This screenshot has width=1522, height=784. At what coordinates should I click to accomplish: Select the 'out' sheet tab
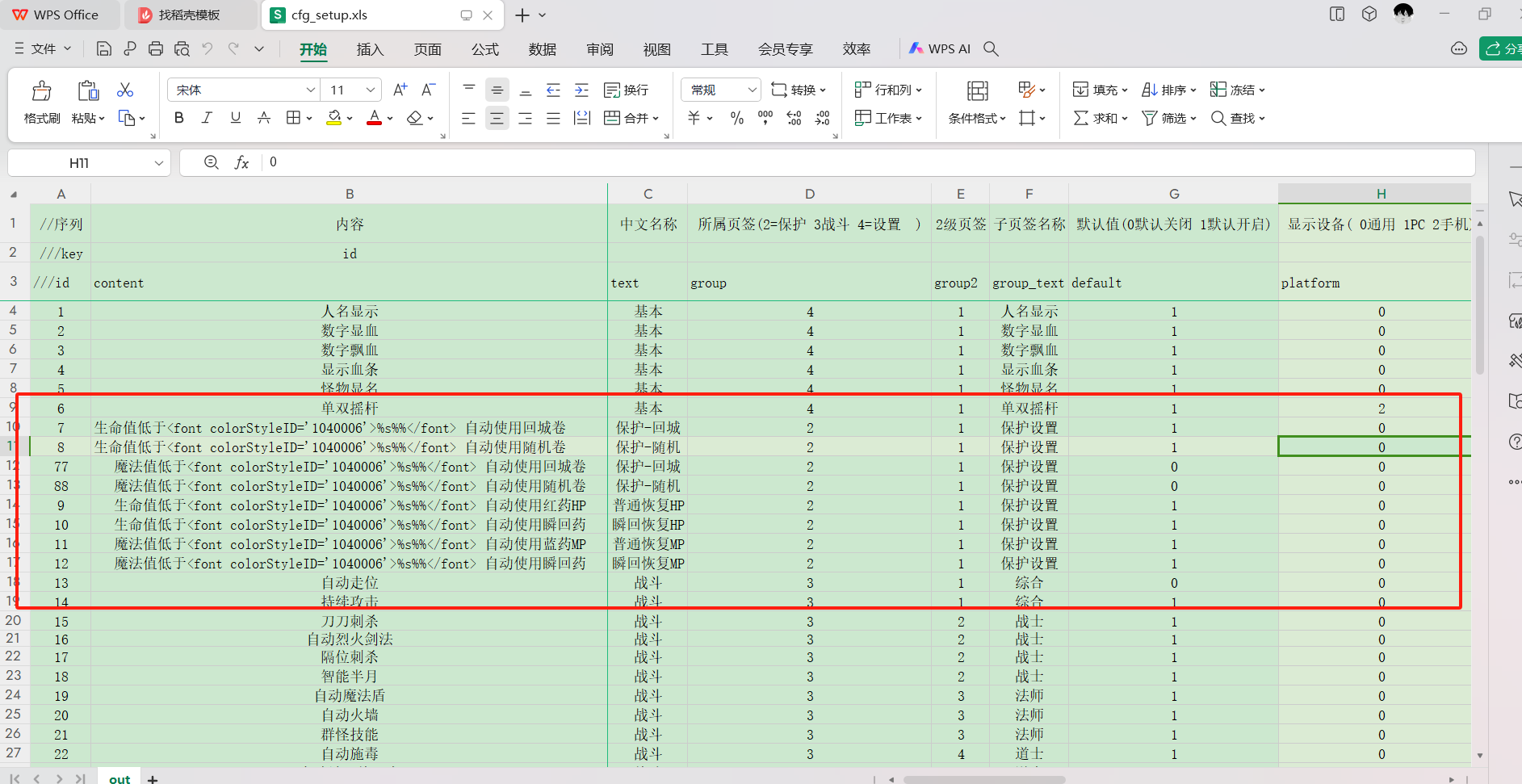[119, 778]
